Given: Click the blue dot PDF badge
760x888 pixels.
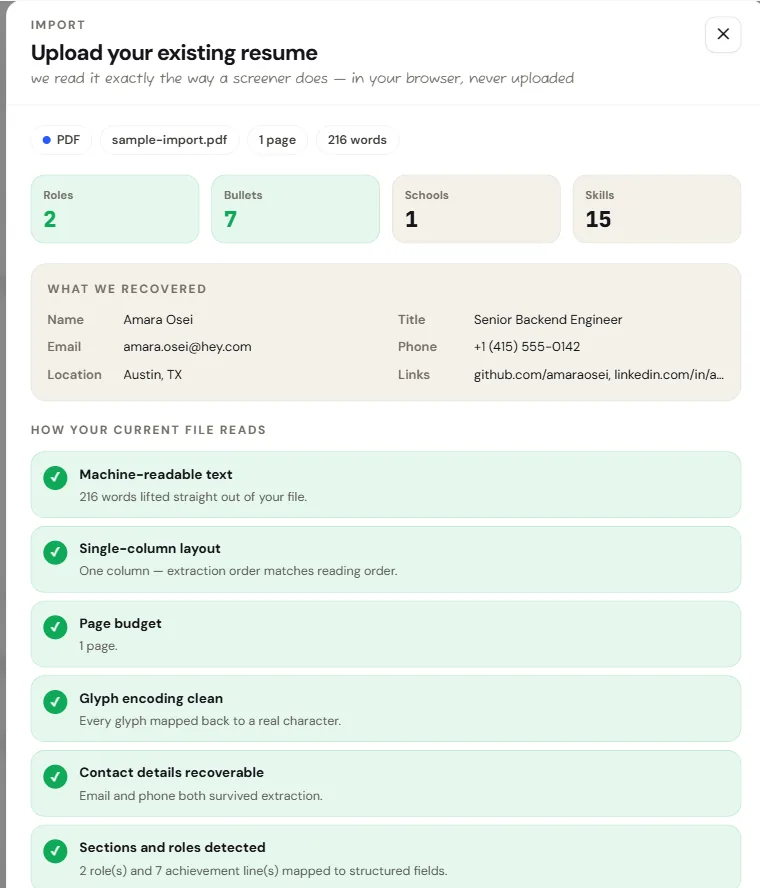Looking at the screenshot, I should 61,140.
